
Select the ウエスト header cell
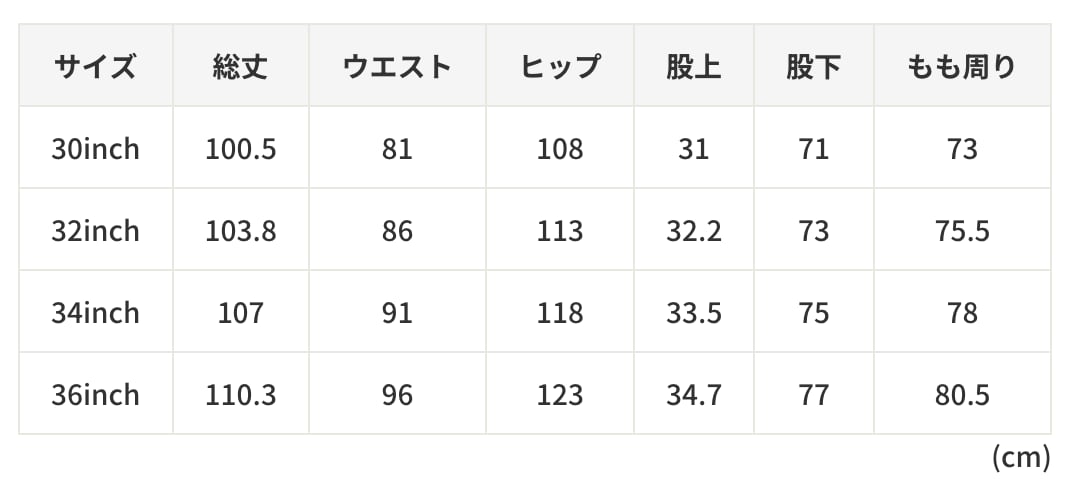point(397,67)
